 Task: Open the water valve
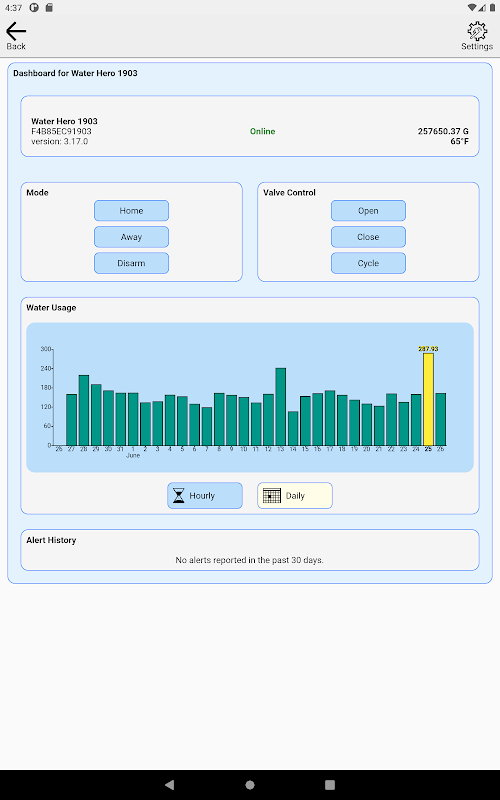(368, 211)
